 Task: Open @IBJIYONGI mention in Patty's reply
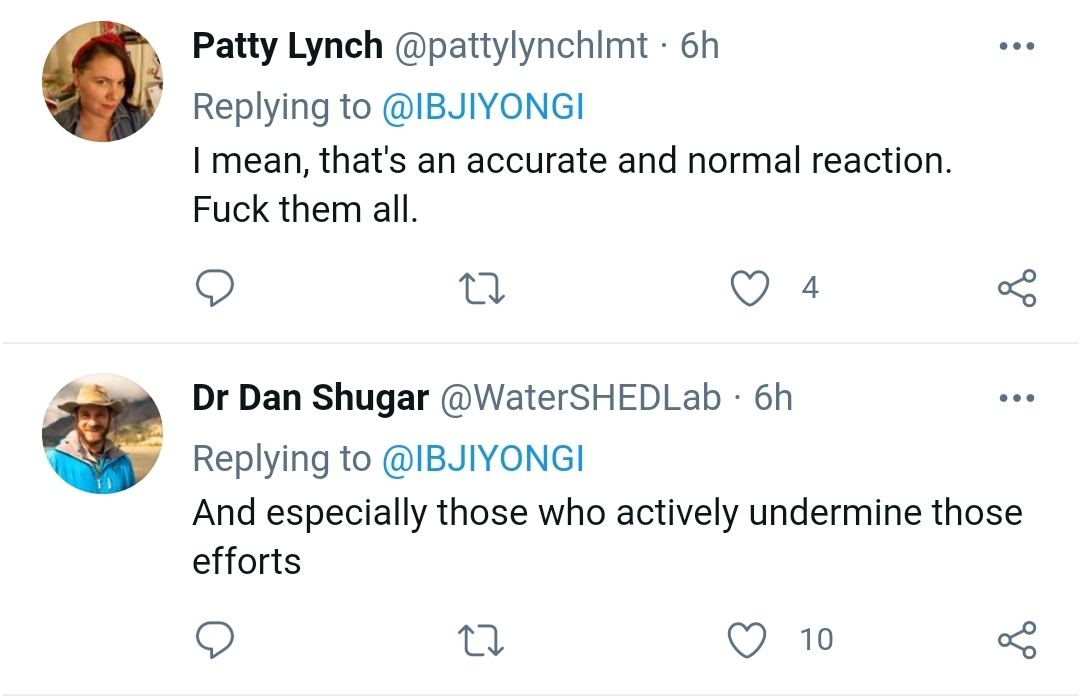pyautogui.click(x=483, y=107)
